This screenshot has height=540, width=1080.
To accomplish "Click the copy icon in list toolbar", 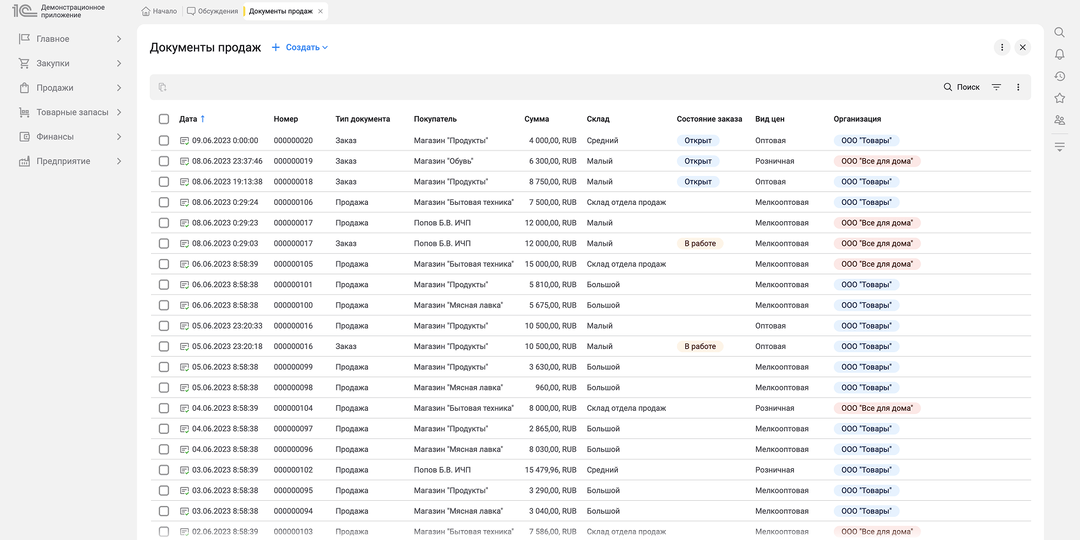I will [x=163, y=87].
